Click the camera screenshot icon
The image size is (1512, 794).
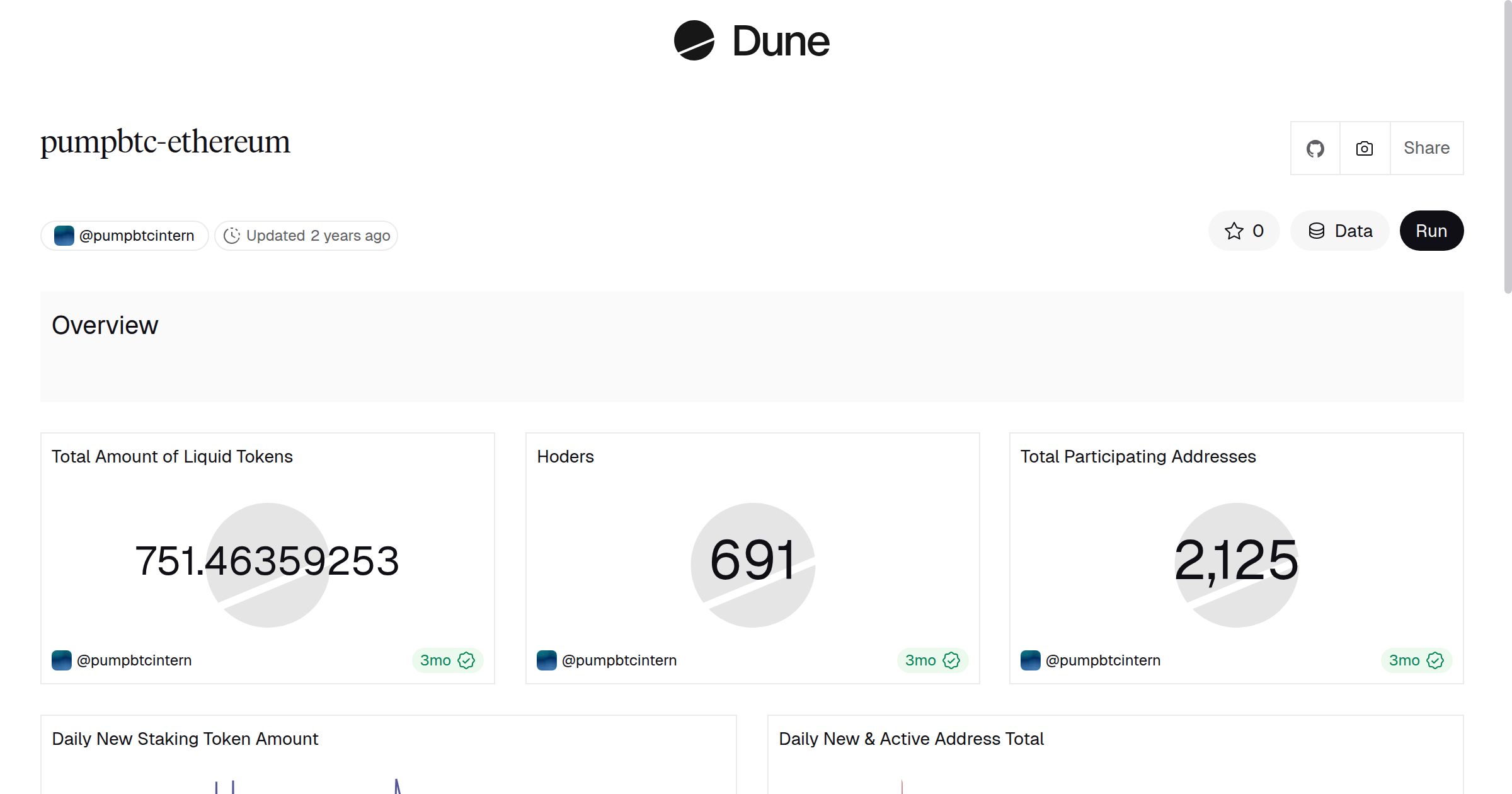click(x=1364, y=149)
